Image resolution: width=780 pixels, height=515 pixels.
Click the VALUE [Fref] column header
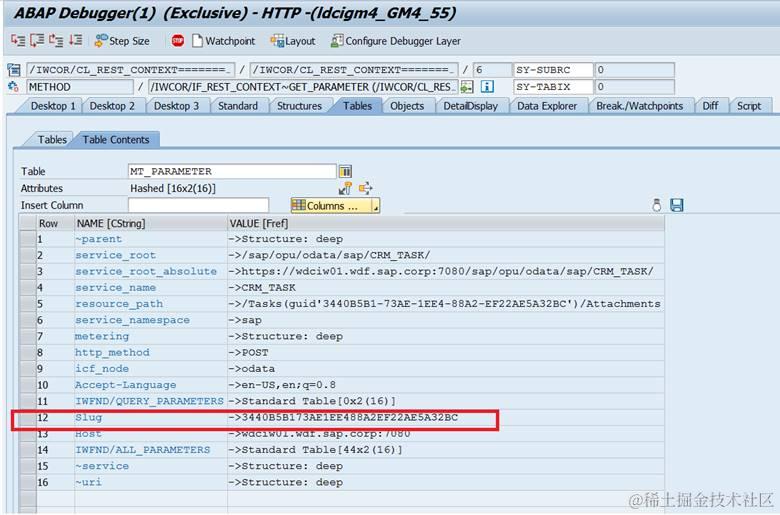click(x=445, y=223)
